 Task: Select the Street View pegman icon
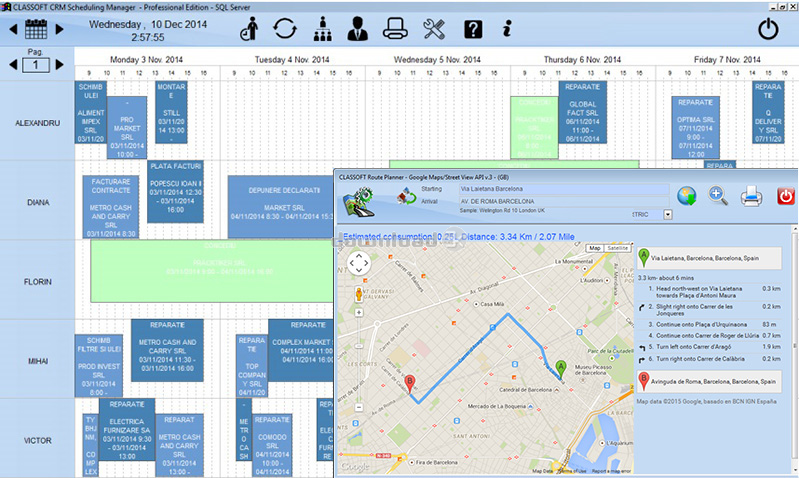coord(359,294)
